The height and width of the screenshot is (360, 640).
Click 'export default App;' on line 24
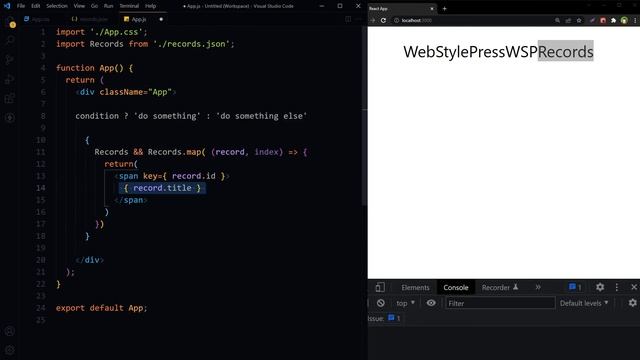coord(101,308)
